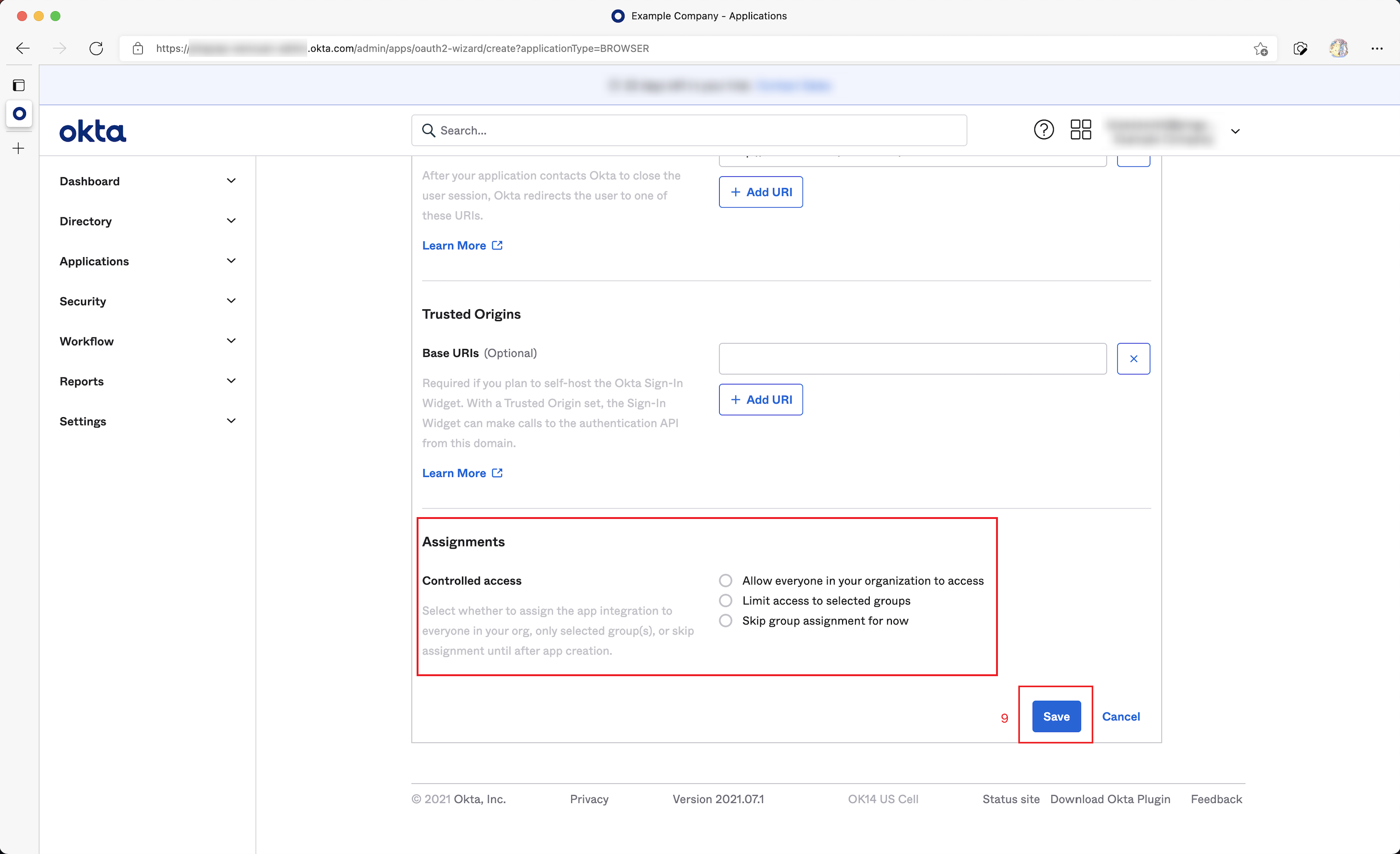Screen dimensions: 1400x854
Task: Select Allow everyone in your organization to access
Action: [725, 581]
